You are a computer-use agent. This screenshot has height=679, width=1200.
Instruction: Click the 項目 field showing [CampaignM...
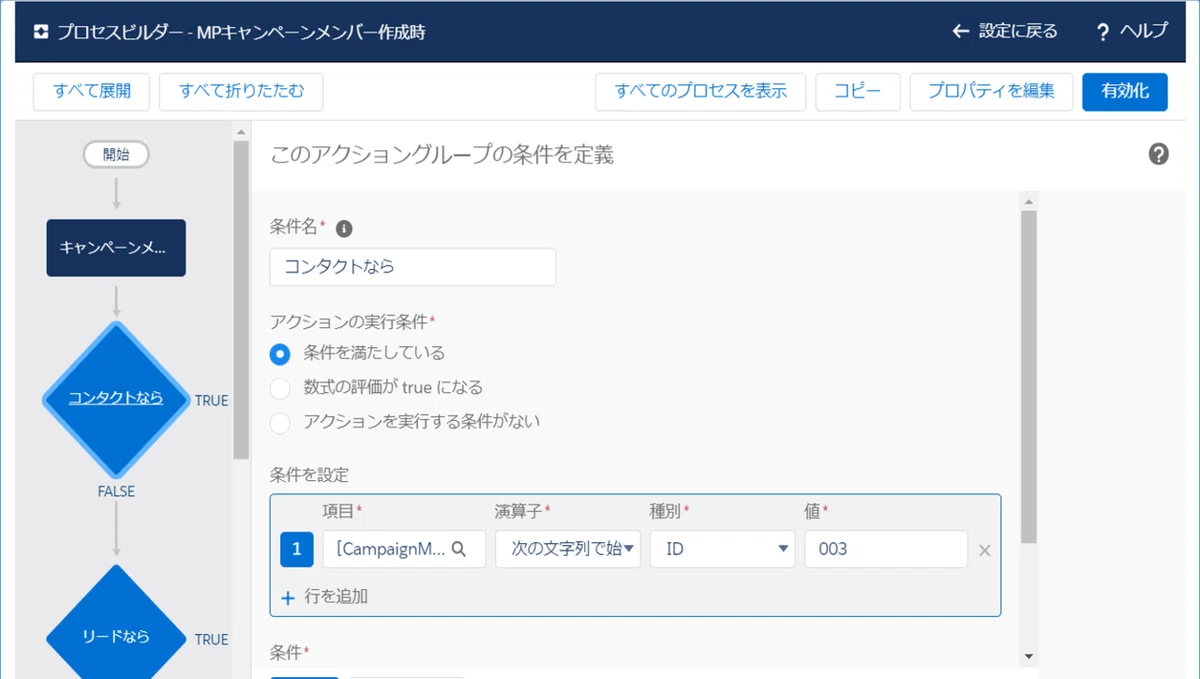point(404,549)
